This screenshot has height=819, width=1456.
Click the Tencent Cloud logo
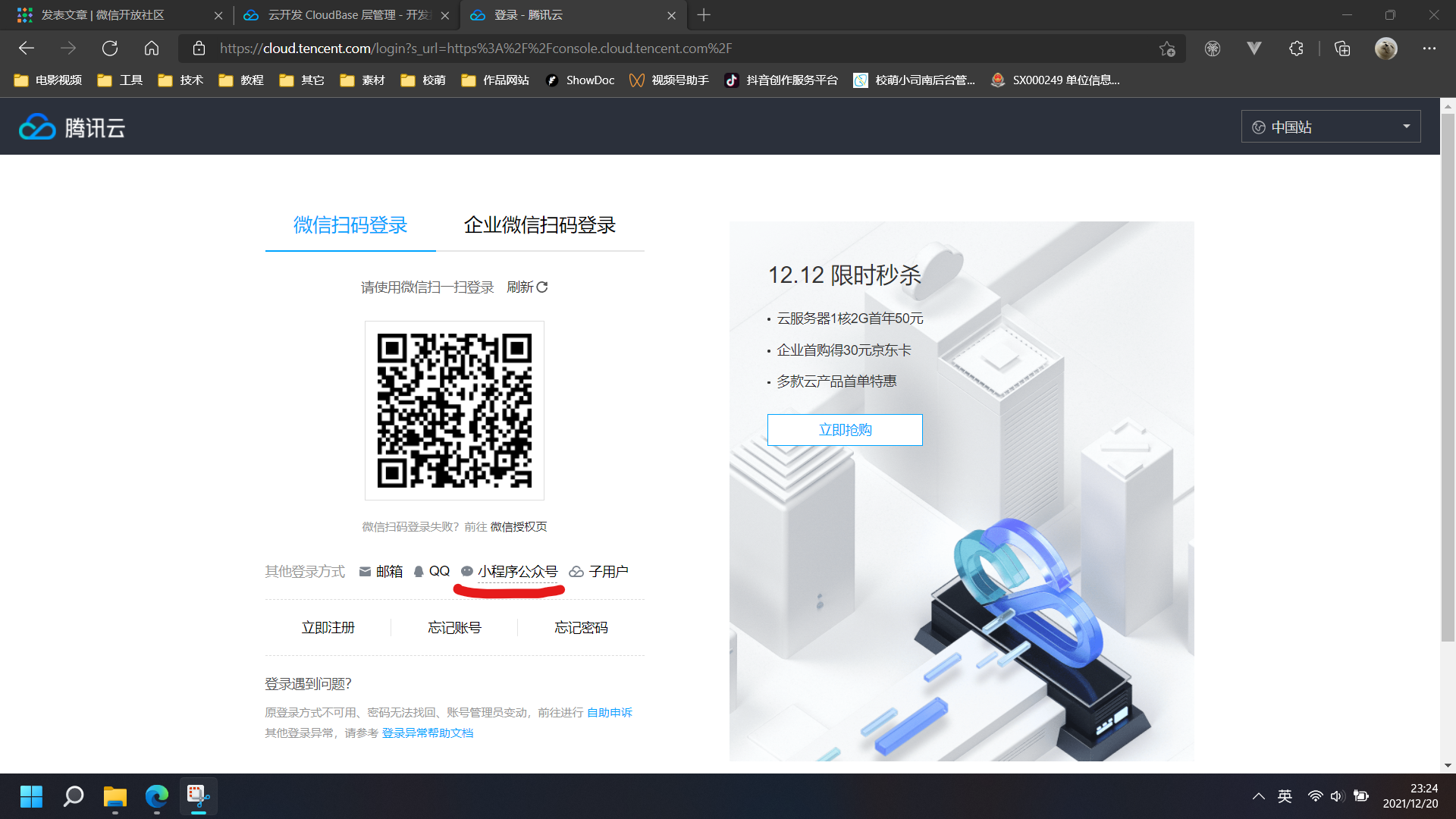click(x=72, y=127)
